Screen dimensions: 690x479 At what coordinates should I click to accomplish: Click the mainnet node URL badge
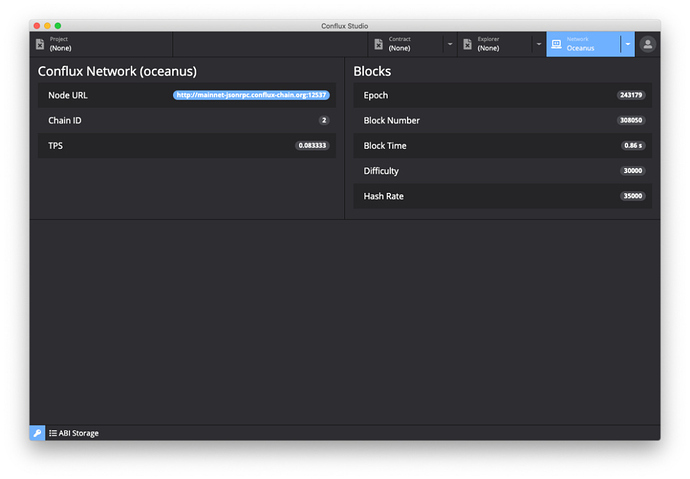tap(251, 95)
